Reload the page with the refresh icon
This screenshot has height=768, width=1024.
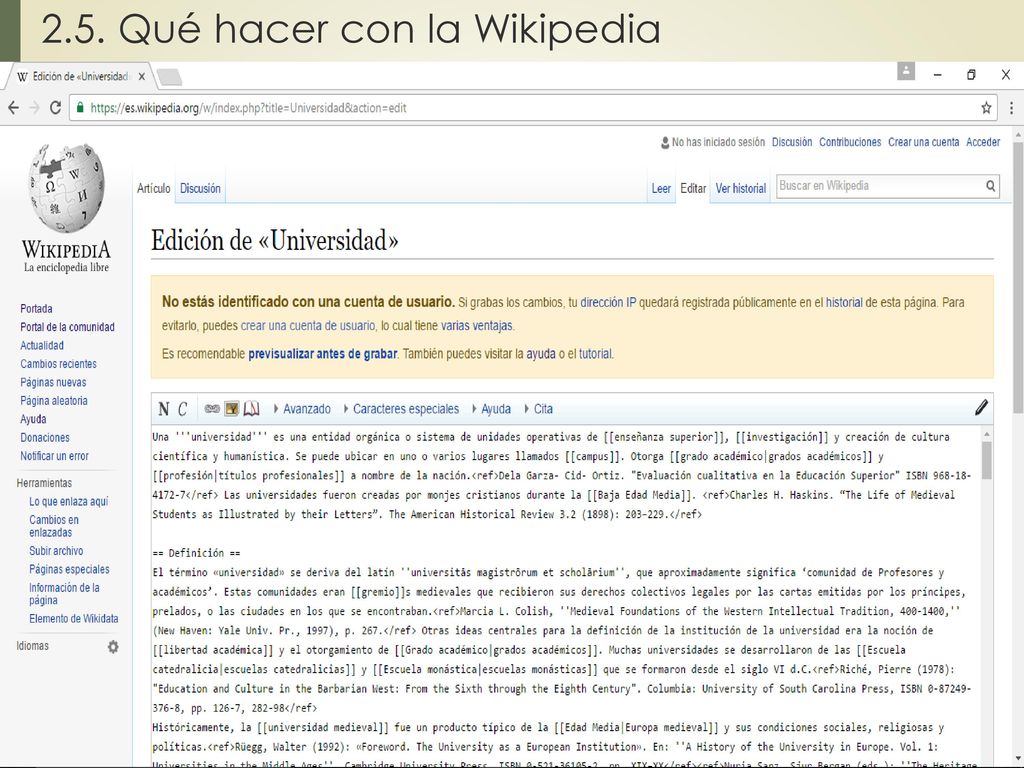tap(56, 108)
